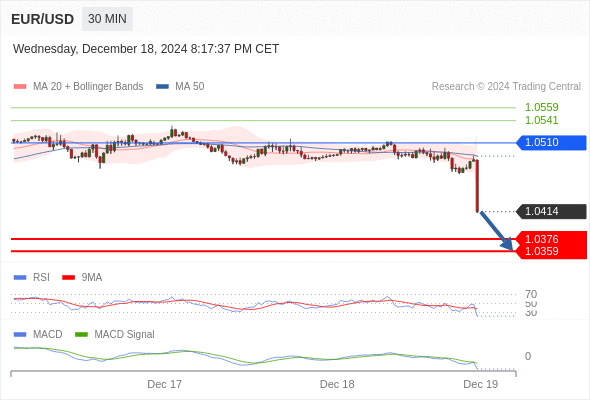Click the large red falling candlestick
This screenshot has height=400, width=590.
(477, 186)
